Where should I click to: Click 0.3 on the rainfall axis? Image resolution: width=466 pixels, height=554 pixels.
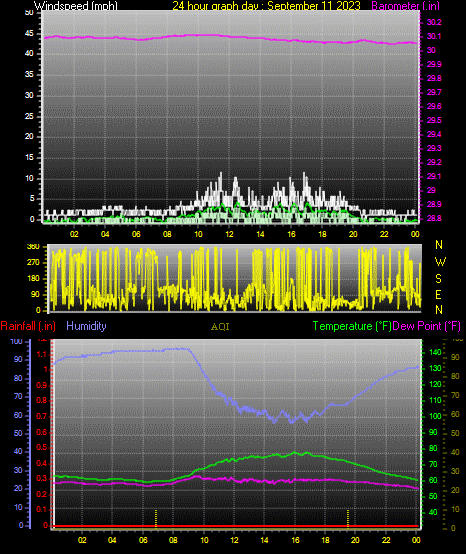click(42, 478)
